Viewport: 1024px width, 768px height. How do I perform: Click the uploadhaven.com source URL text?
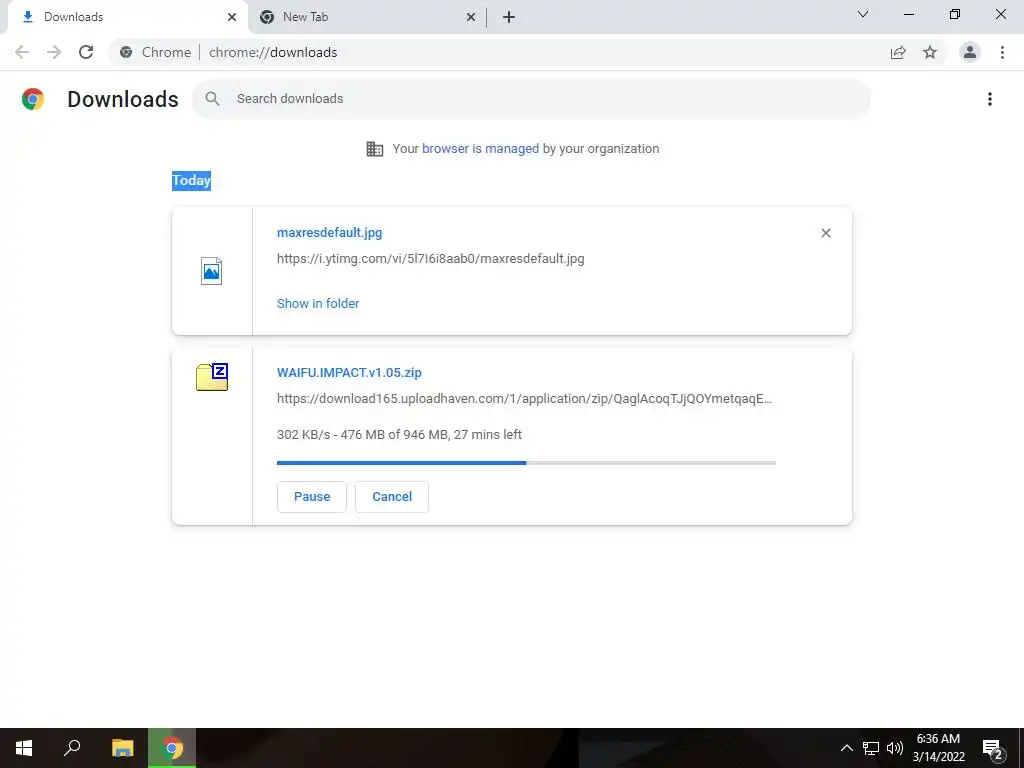coord(524,398)
